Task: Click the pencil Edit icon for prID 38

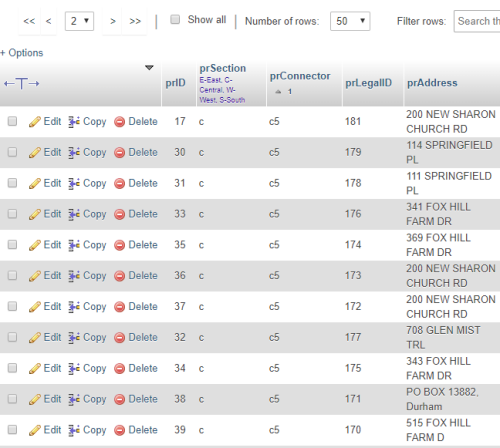Action: click(35, 399)
